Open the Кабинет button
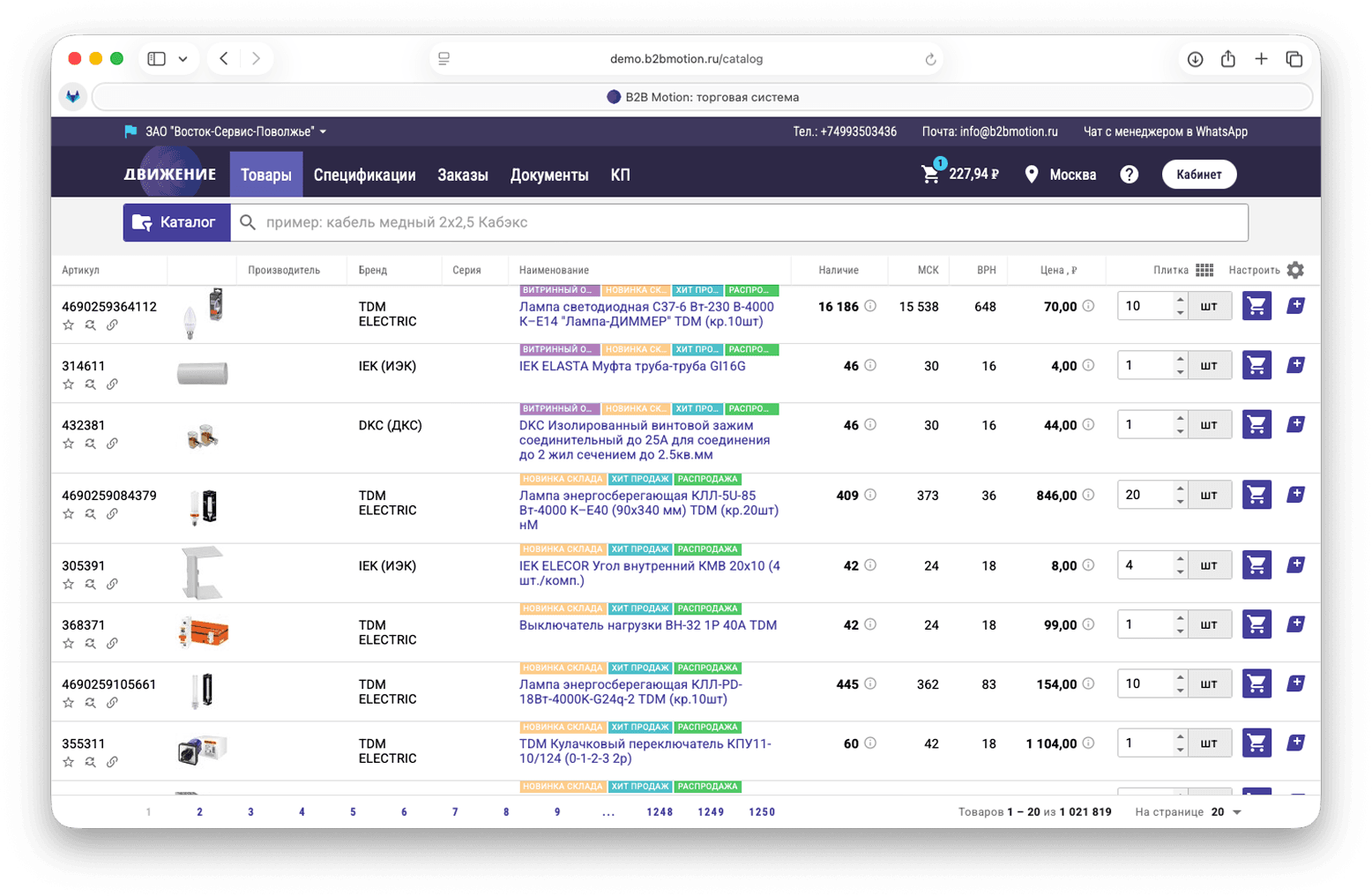The height and width of the screenshot is (896, 1372). coord(1199,175)
